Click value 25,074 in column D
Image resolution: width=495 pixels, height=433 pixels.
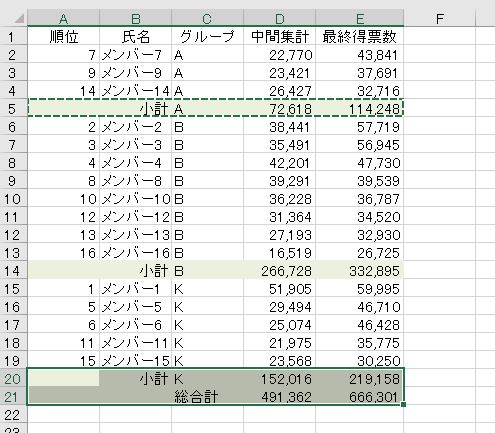279,325
